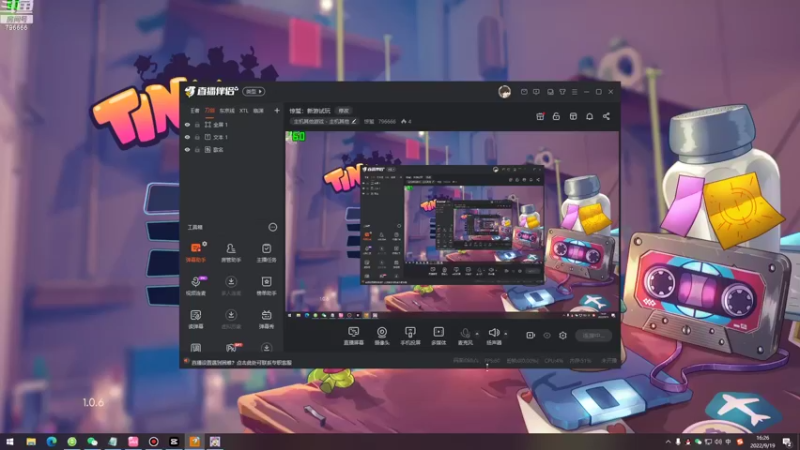Edit the stream category with the pencil icon

click(354, 121)
